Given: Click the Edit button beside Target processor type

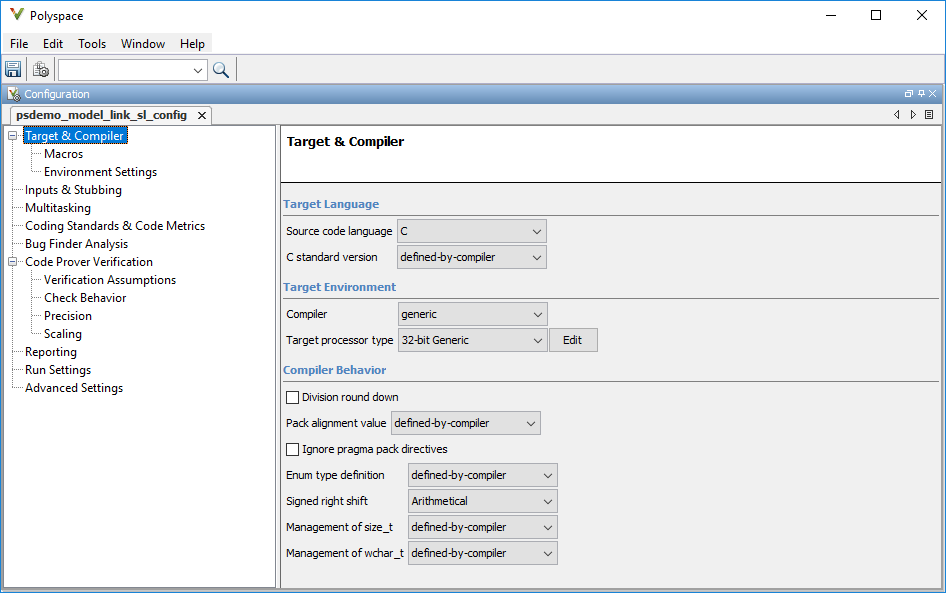Looking at the screenshot, I should click(573, 340).
